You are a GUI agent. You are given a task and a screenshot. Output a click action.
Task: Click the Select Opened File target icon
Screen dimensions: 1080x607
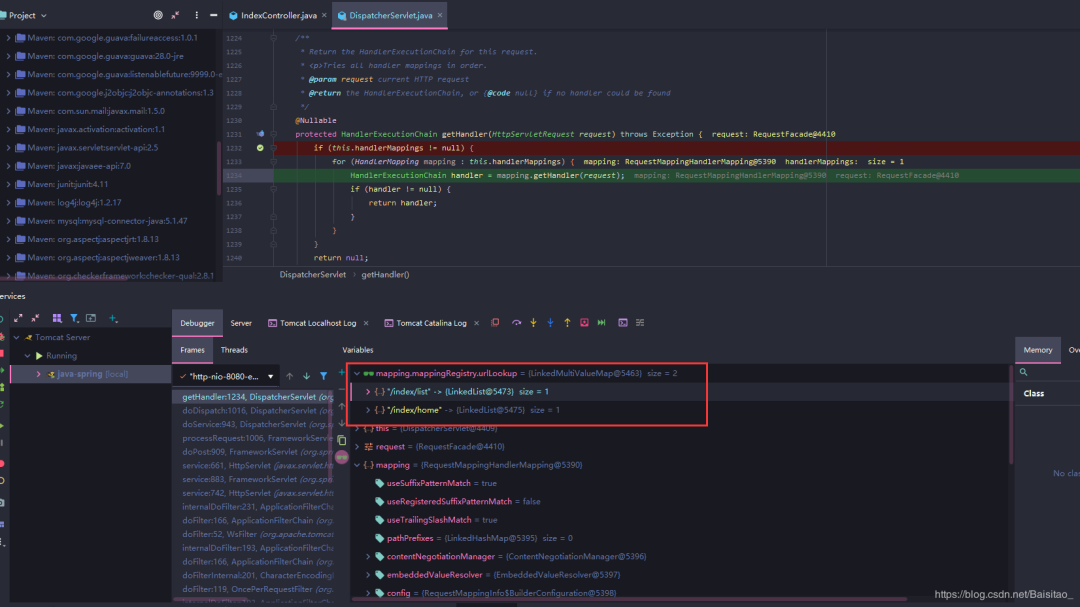pyautogui.click(x=158, y=15)
